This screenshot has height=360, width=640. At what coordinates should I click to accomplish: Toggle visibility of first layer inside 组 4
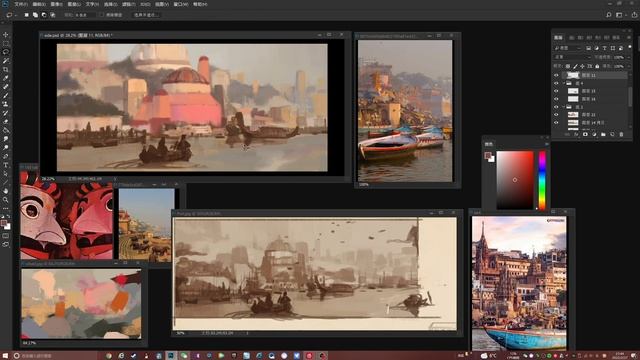pyautogui.click(x=556, y=91)
